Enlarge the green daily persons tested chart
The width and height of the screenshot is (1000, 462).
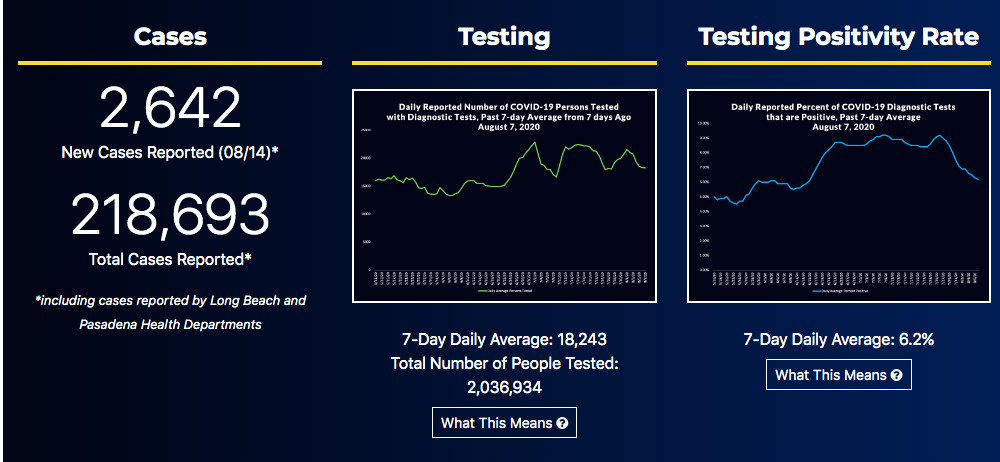[504, 196]
